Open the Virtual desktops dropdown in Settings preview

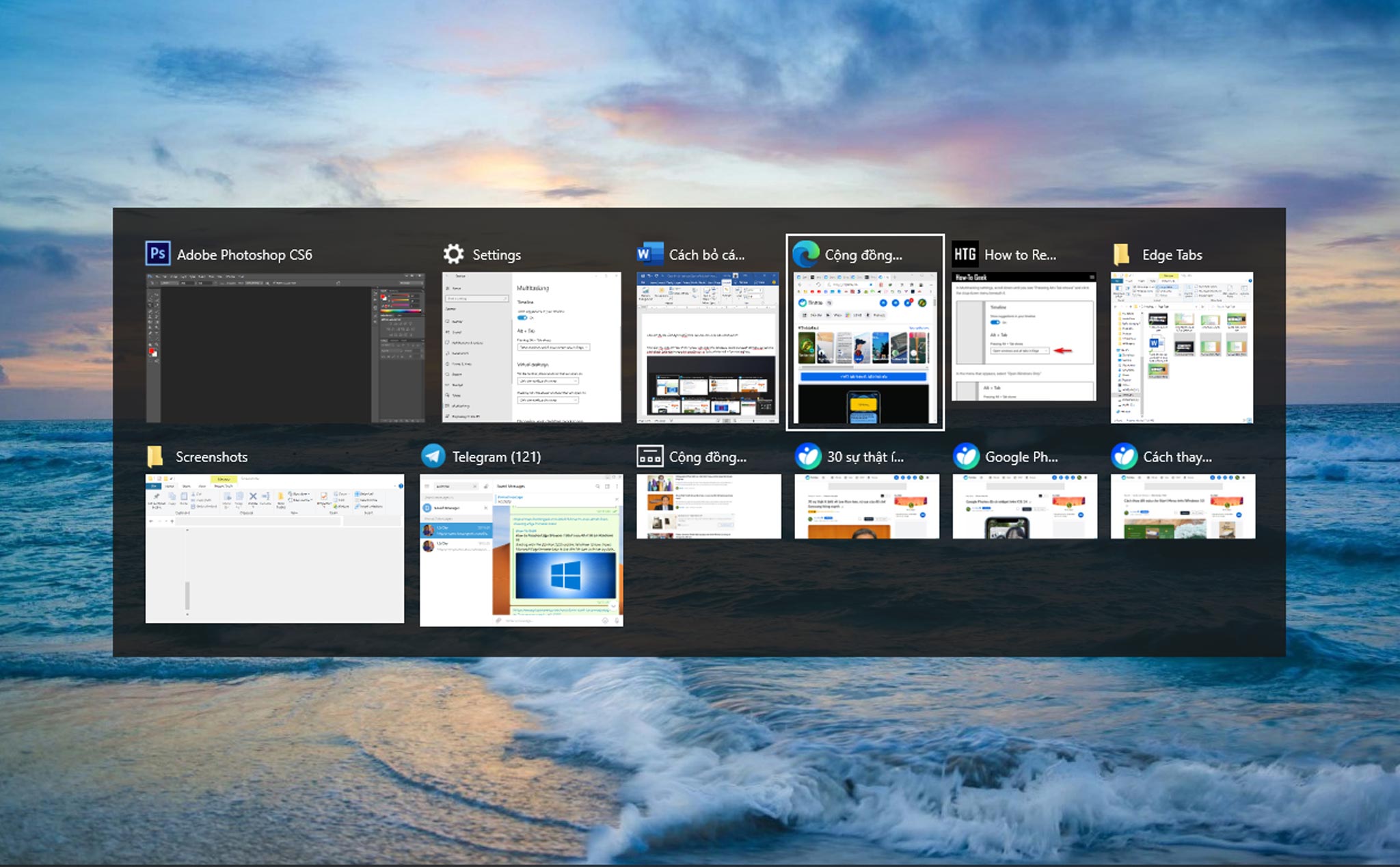click(x=548, y=381)
